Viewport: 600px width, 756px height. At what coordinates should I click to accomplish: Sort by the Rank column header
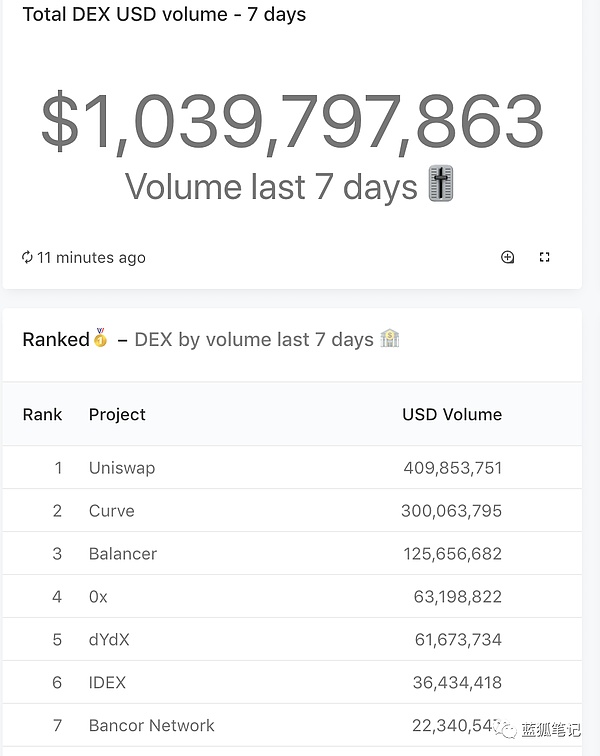click(42, 414)
